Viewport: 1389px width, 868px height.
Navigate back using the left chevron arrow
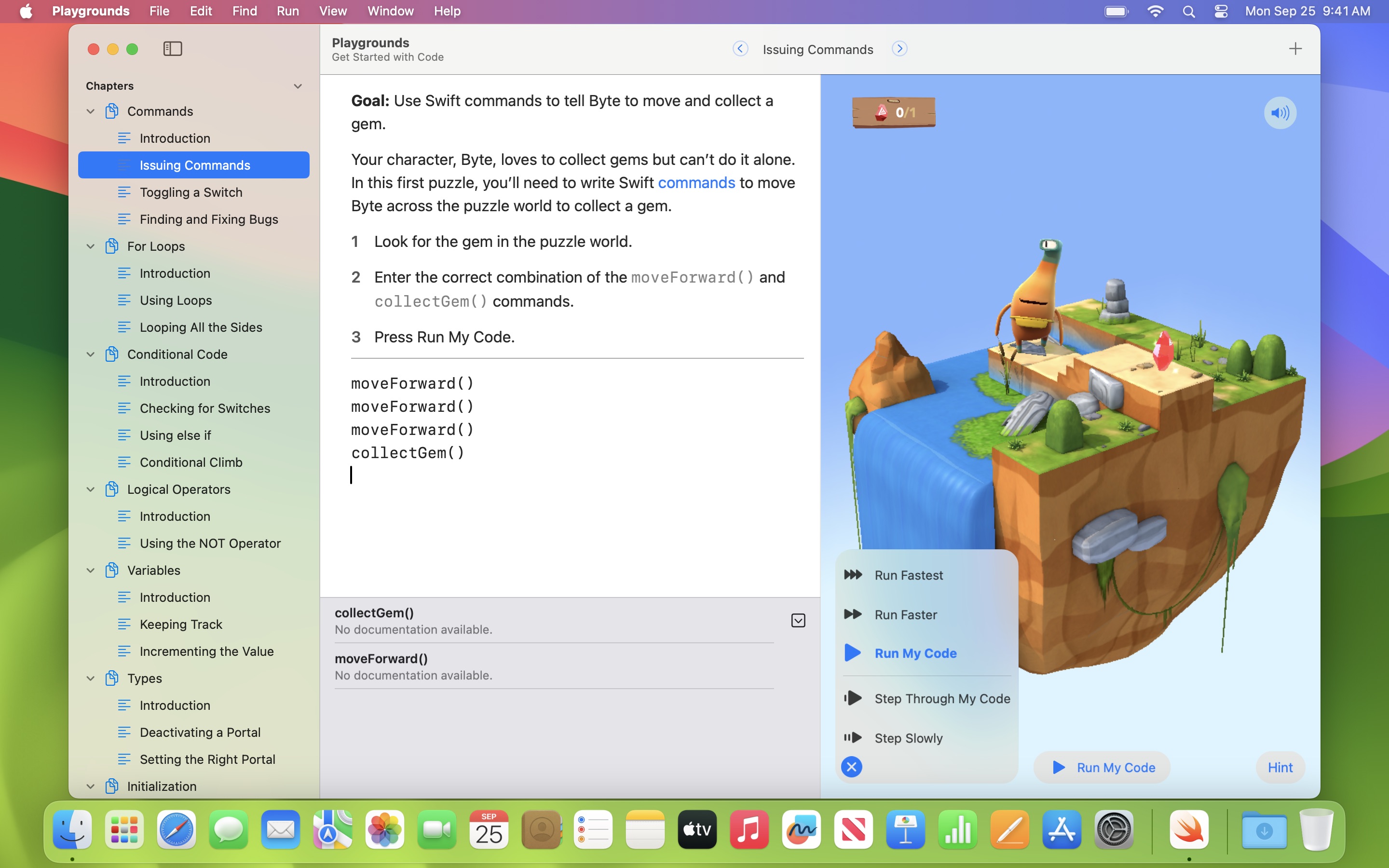pos(740,49)
